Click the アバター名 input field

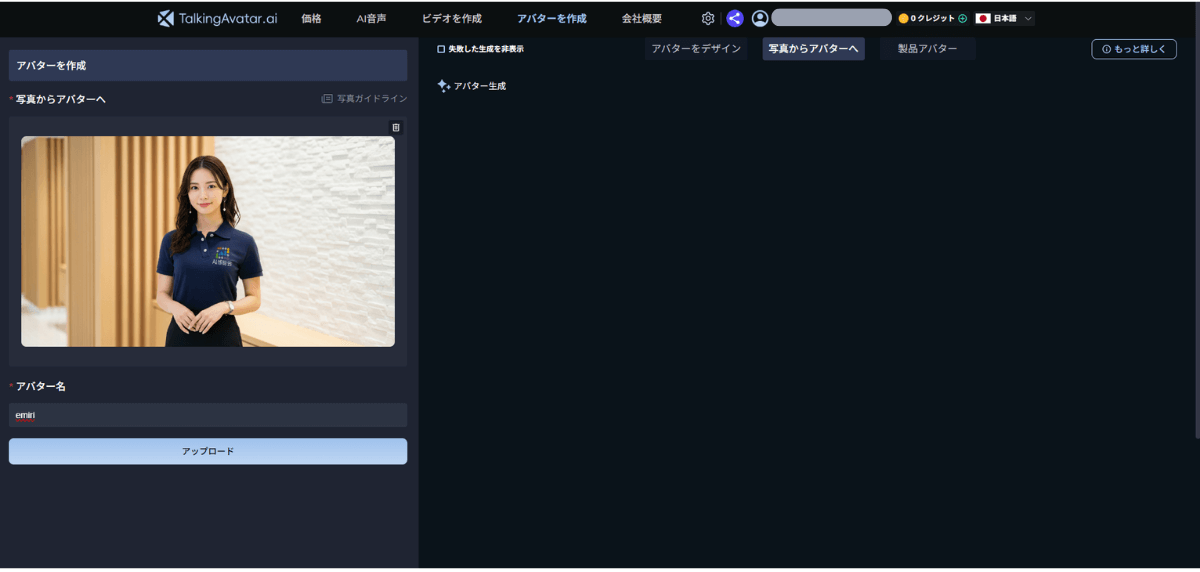[208, 415]
